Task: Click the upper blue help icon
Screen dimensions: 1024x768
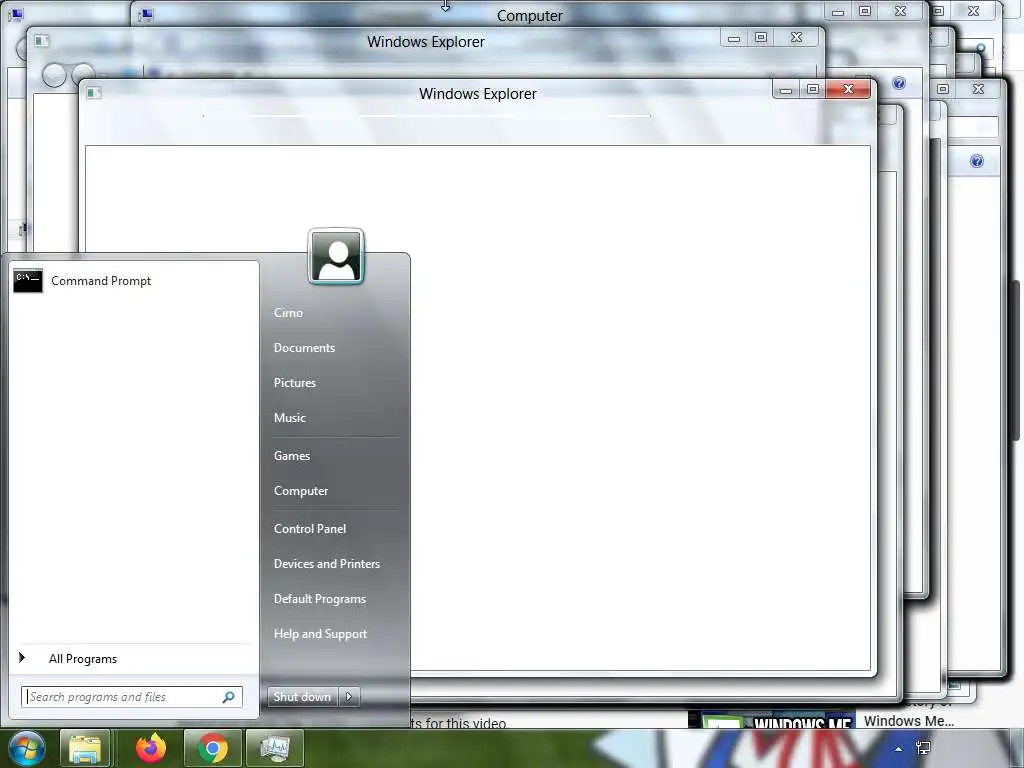Action: point(899,83)
